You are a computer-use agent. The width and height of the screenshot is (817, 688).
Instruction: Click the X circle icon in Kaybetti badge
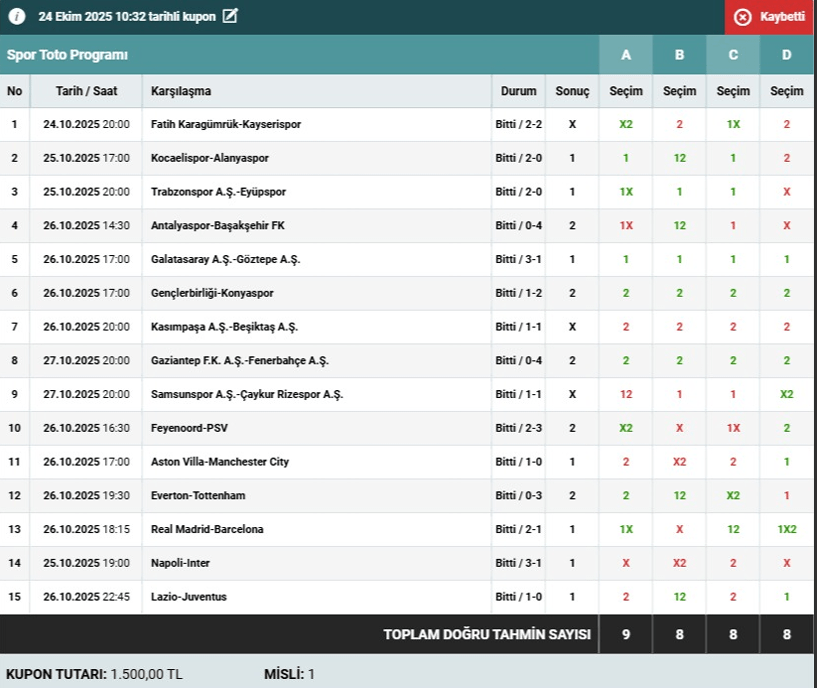742,17
